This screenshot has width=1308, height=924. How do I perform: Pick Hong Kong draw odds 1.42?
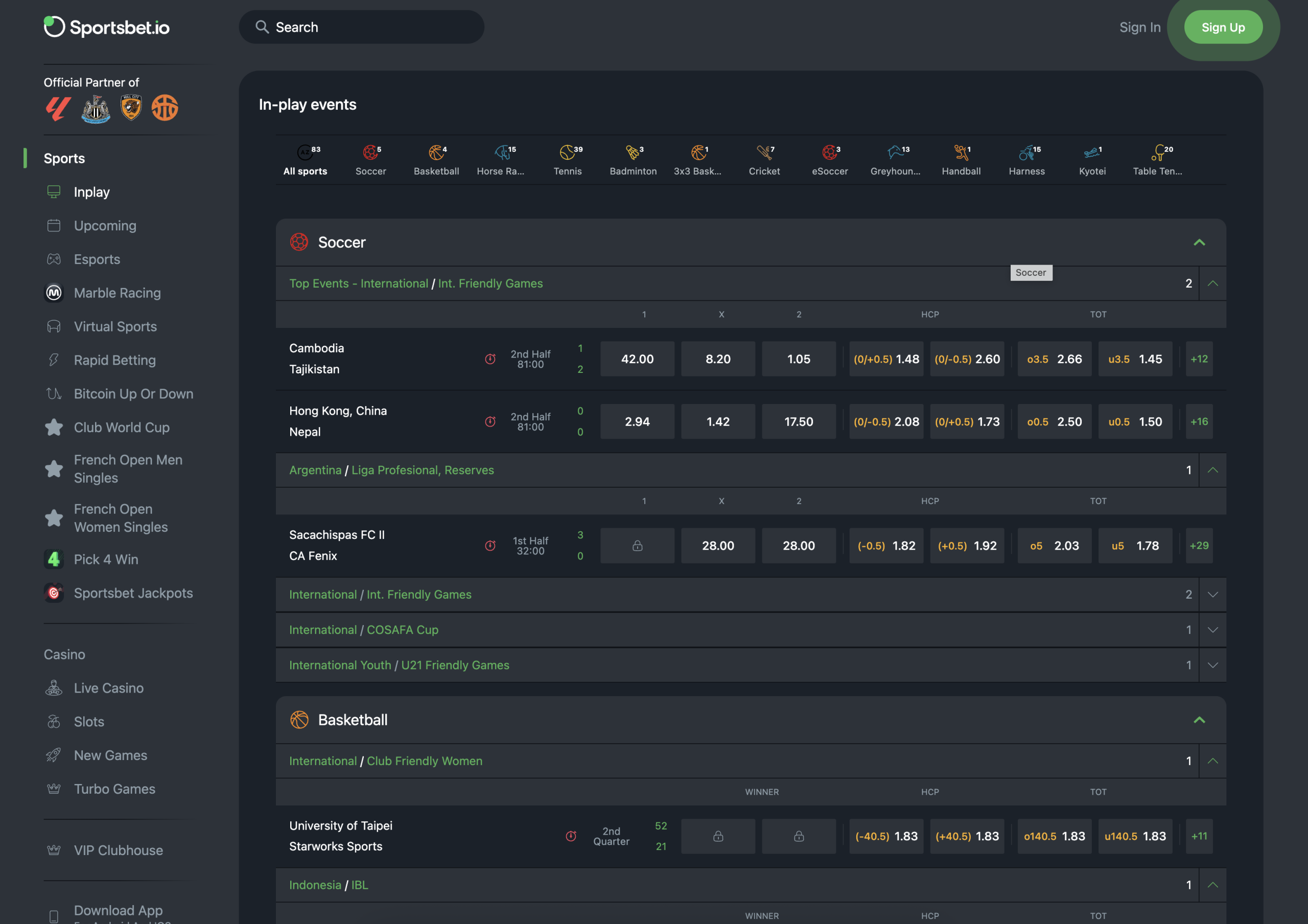pyautogui.click(x=717, y=421)
